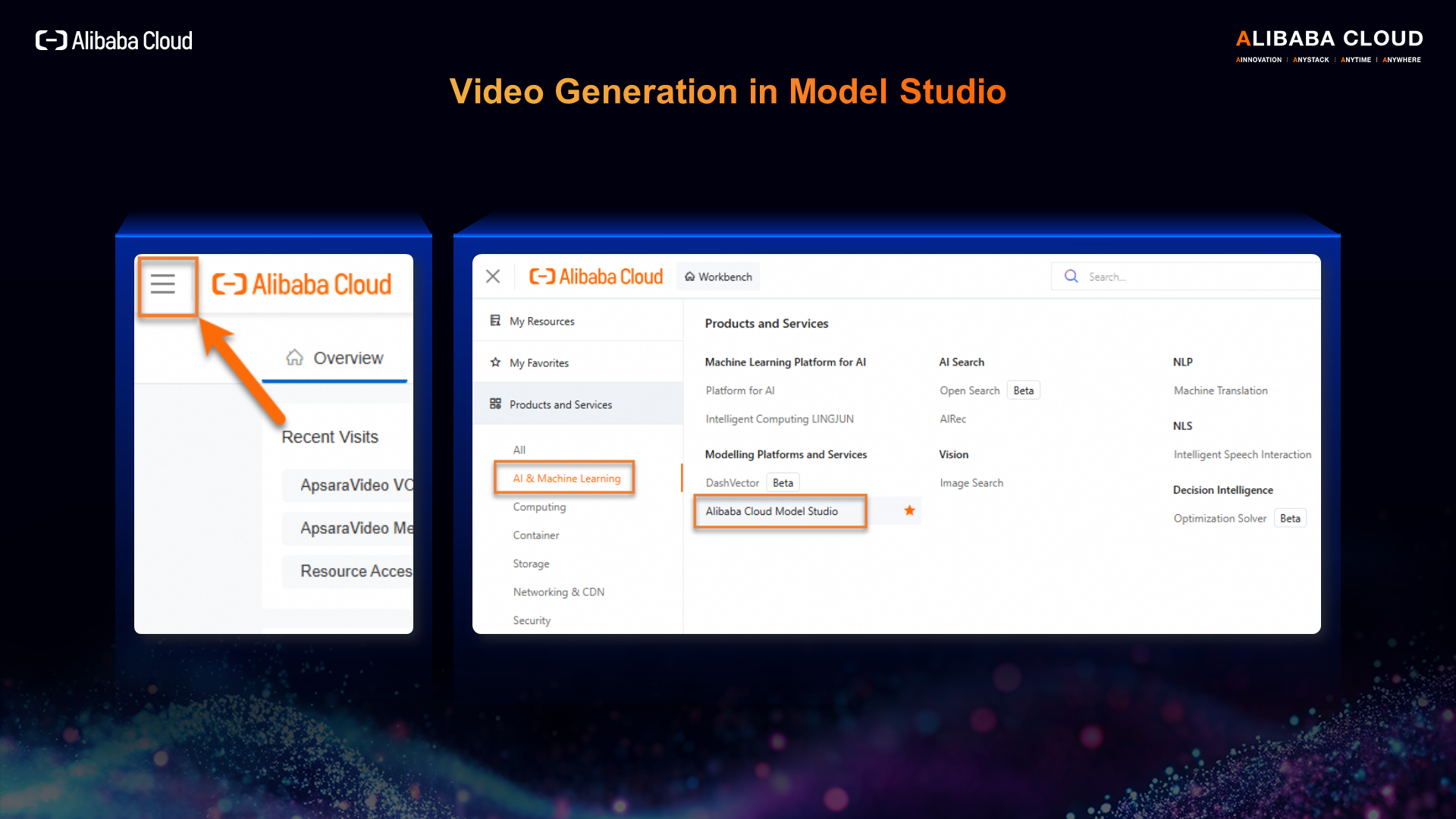Open the hamburger menu in left panel
Screen dimensions: 1456x819
tap(163, 284)
